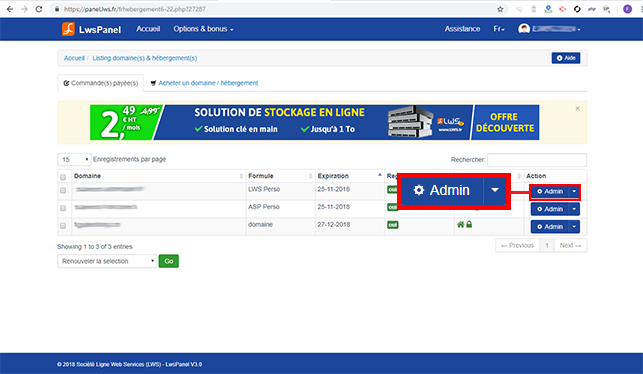The width and height of the screenshot is (643, 374).
Task: Click the 27-12-2018 expiration date
Action: (334, 225)
